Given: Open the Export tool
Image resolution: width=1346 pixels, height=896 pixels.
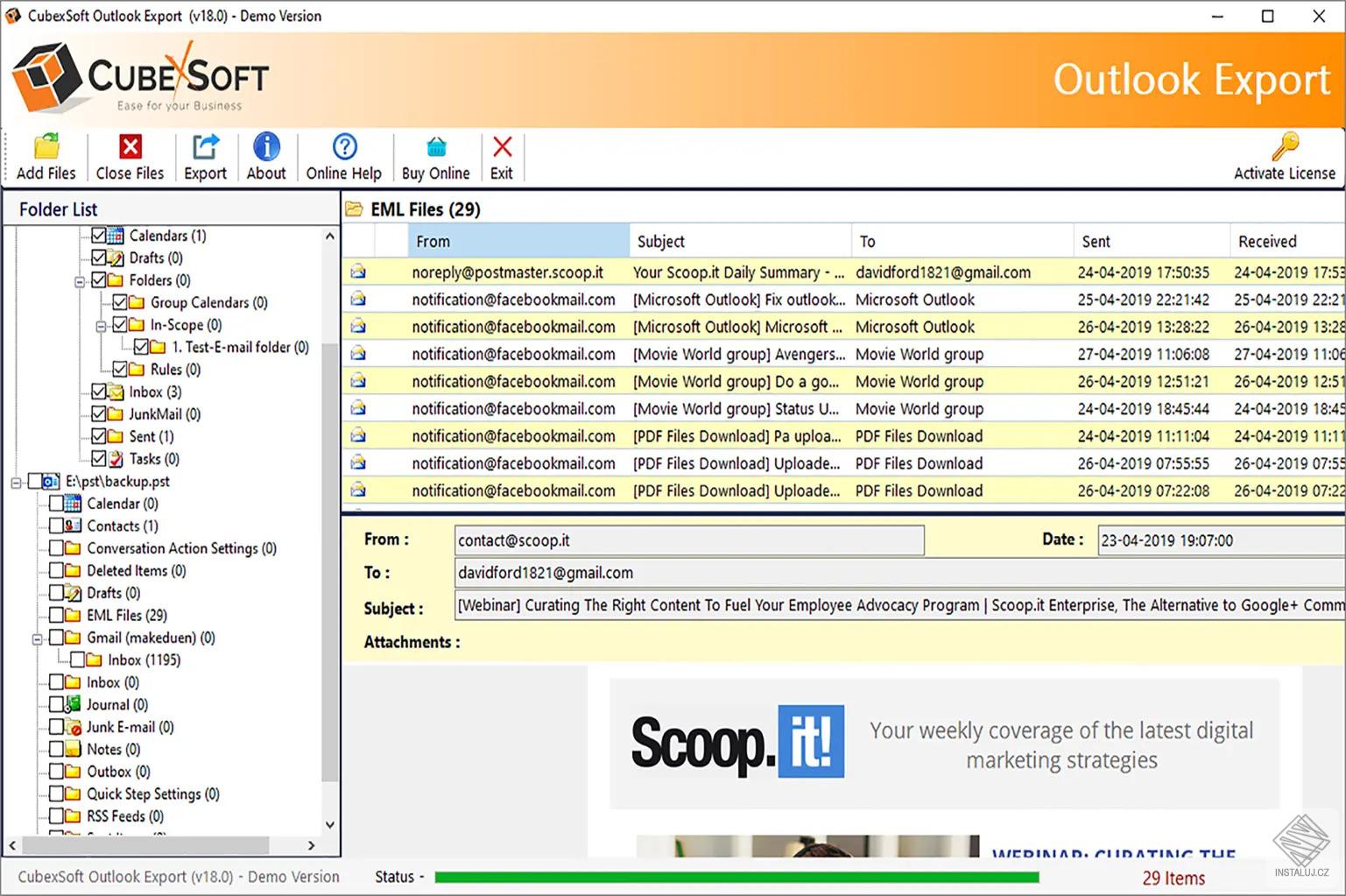Looking at the screenshot, I should 205,158.
